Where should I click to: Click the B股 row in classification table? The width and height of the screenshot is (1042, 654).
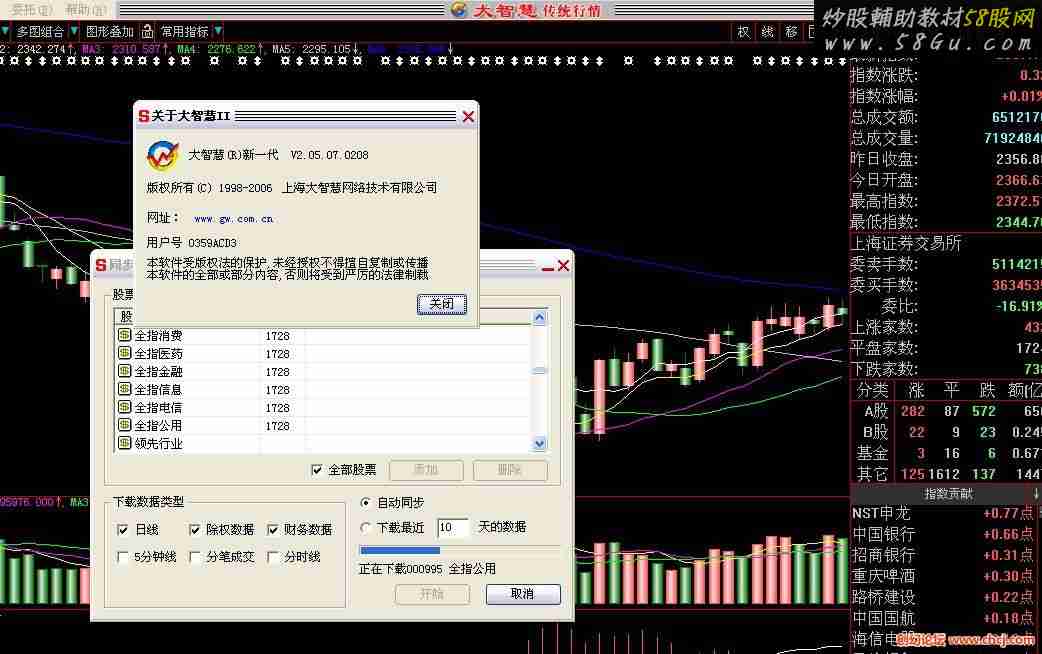(x=946, y=432)
